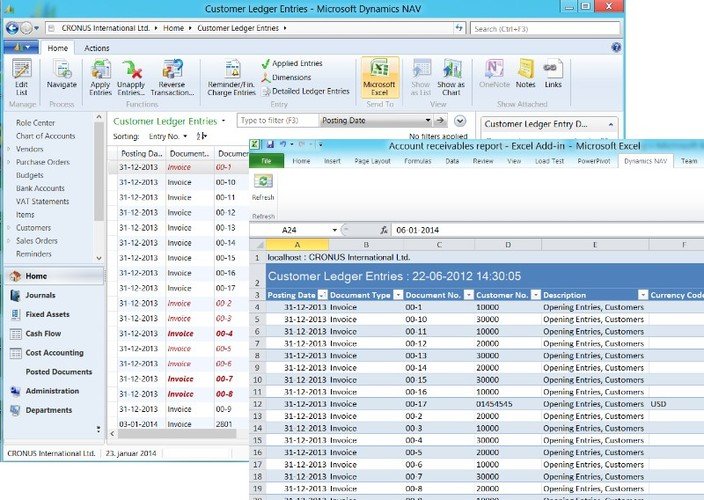704x500 pixels.
Task: Refresh the NAV address bar
Action: tap(459, 28)
